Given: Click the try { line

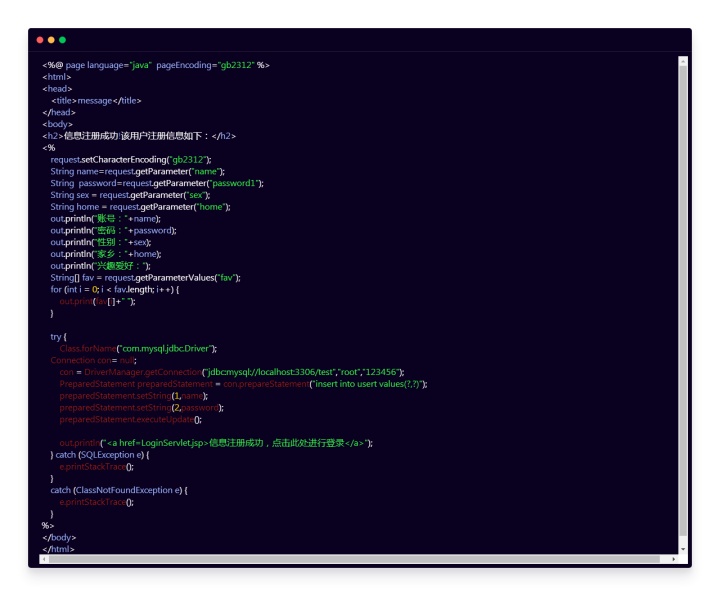Looking at the screenshot, I should pyautogui.click(x=58, y=337).
